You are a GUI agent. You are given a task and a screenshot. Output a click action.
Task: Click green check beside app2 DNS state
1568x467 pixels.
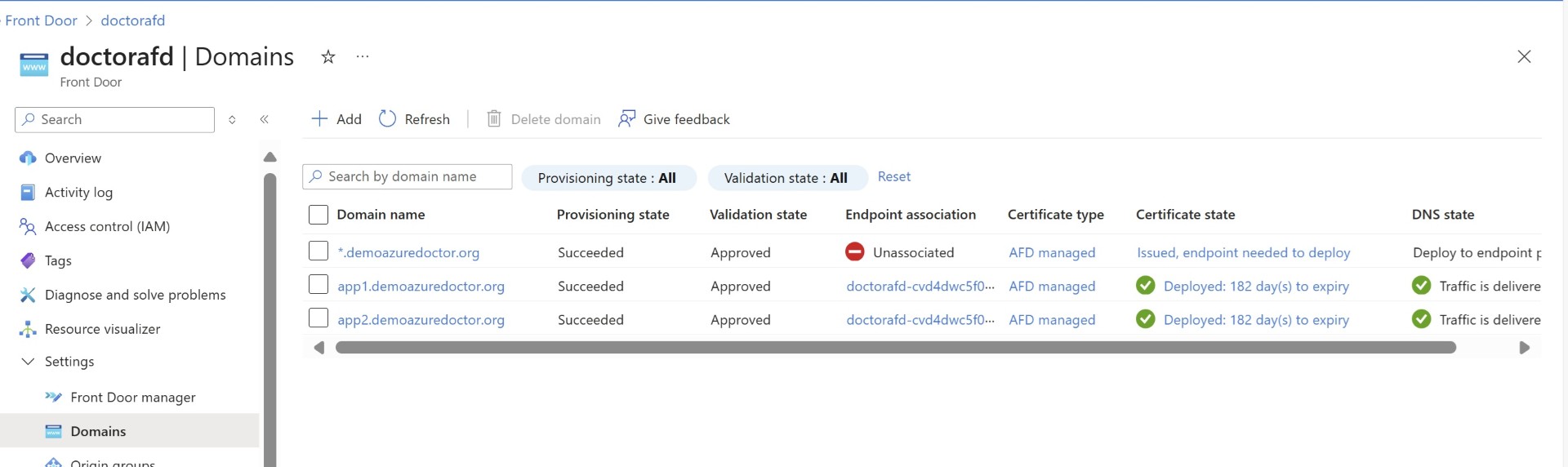(x=1422, y=318)
